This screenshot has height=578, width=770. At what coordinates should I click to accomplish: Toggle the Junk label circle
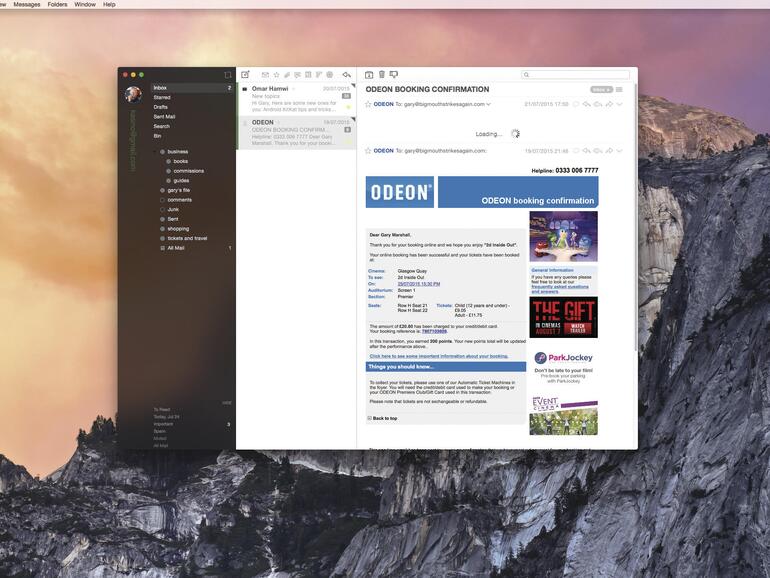(162, 210)
